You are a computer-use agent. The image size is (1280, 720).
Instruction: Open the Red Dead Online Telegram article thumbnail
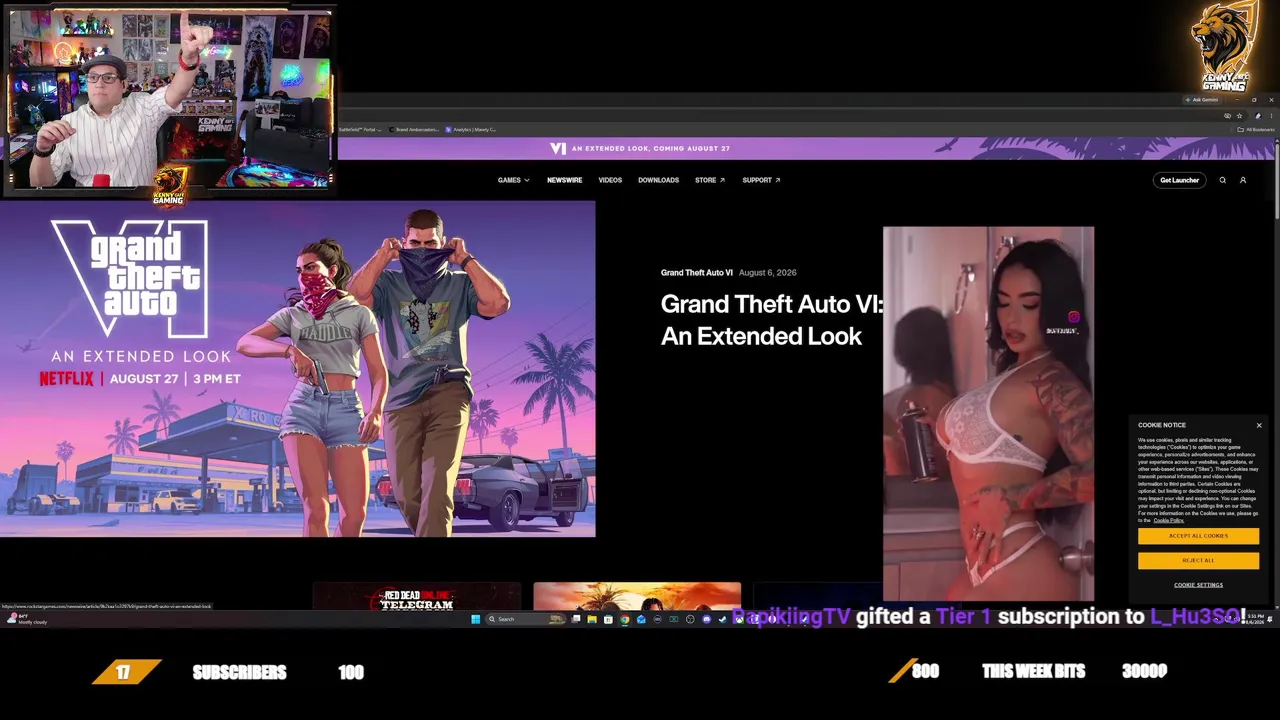(416, 596)
